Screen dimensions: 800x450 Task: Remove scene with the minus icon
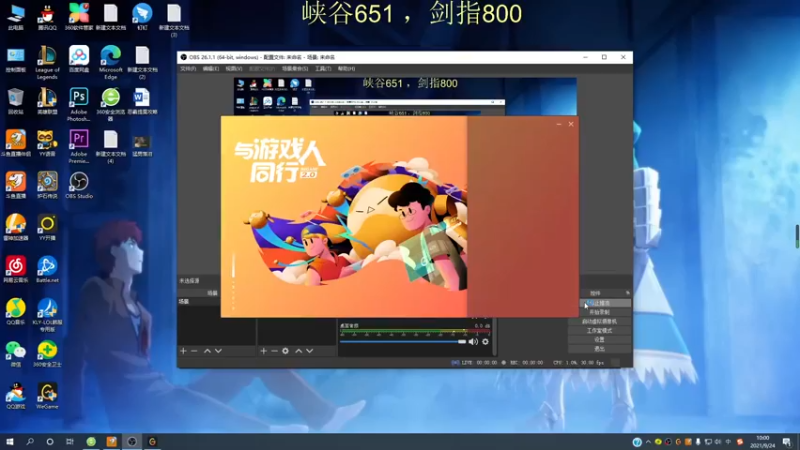[x=194, y=351]
